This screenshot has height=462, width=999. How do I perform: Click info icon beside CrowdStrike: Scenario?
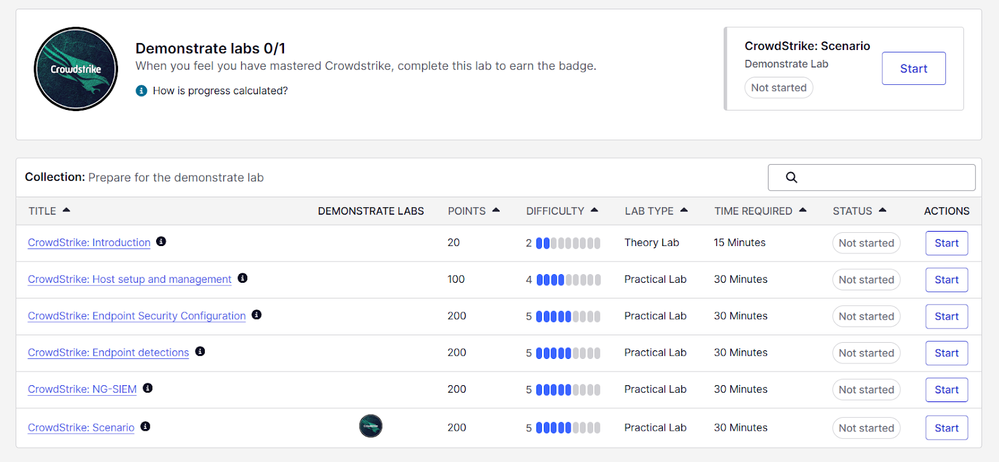[x=146, y=427]
